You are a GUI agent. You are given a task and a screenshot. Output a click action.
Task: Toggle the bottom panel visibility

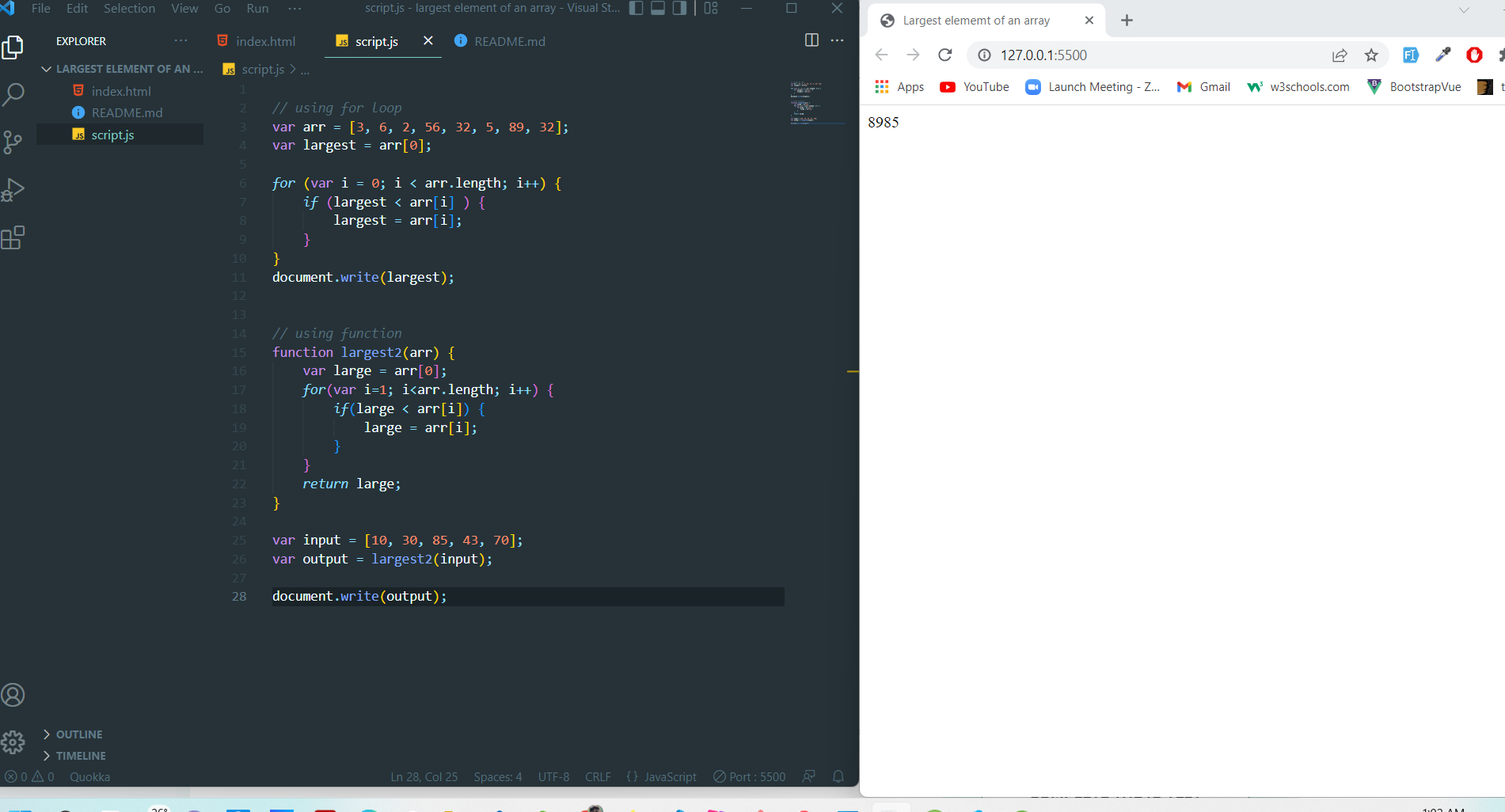[x=658, y=8]
